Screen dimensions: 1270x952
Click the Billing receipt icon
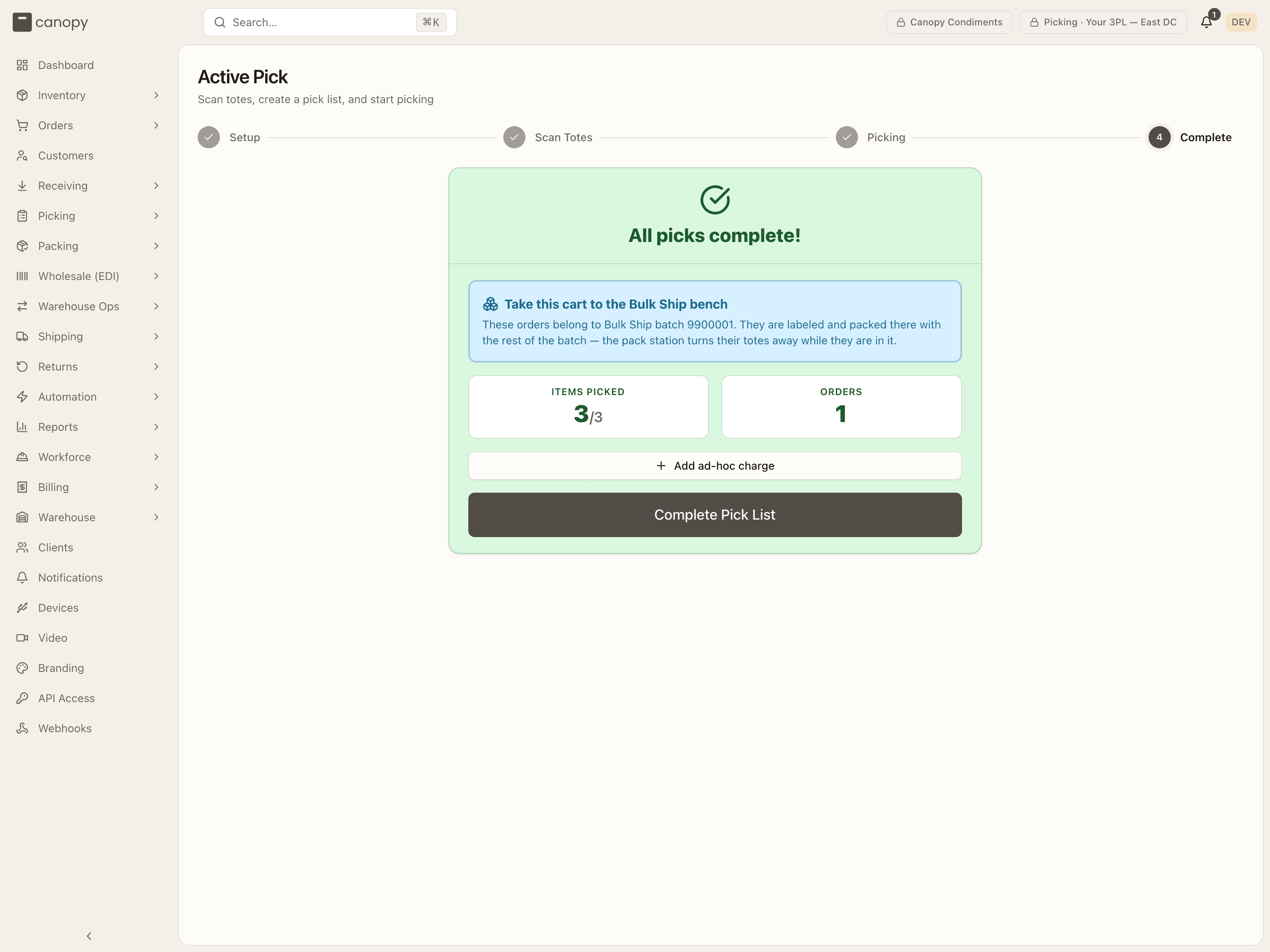pos(22,487)
